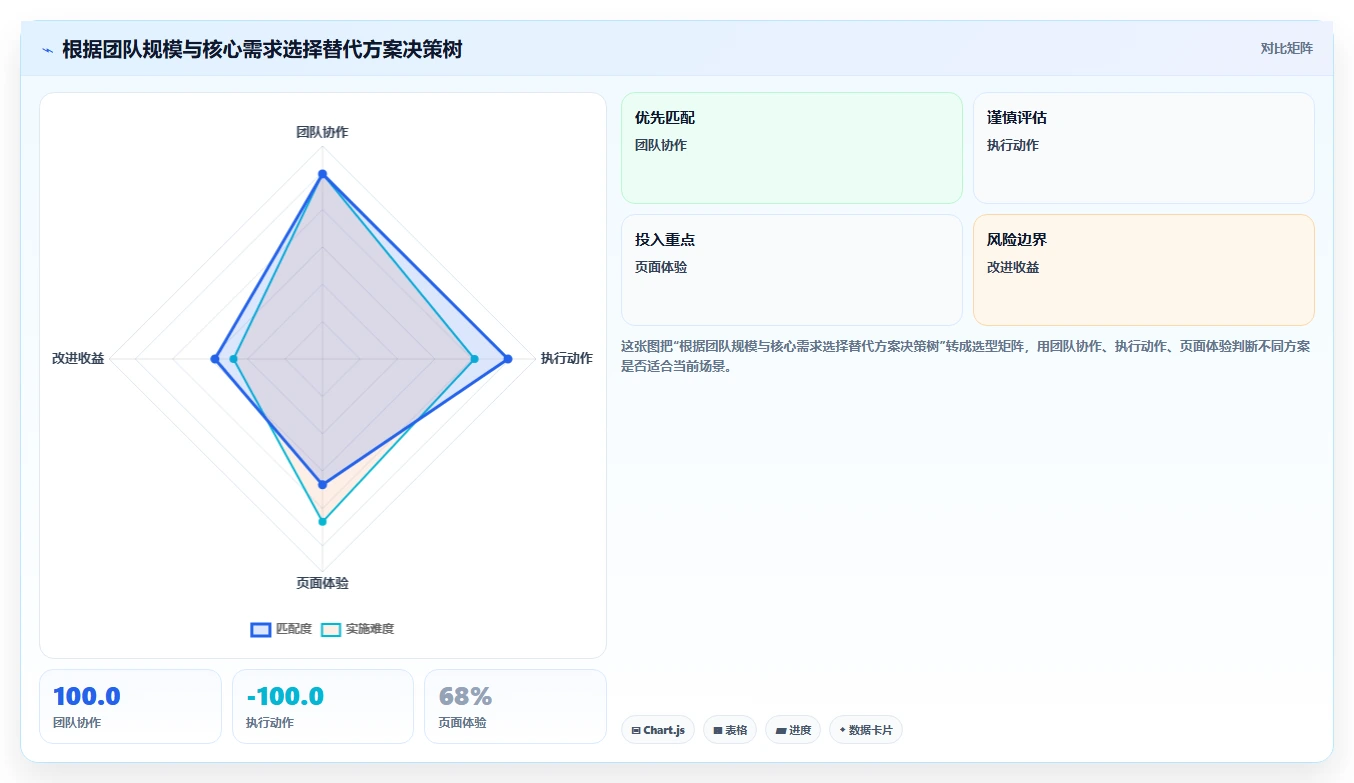Click the Chart.js chip icon
The width and height of the screenshot is (1354, 783).
636,731
